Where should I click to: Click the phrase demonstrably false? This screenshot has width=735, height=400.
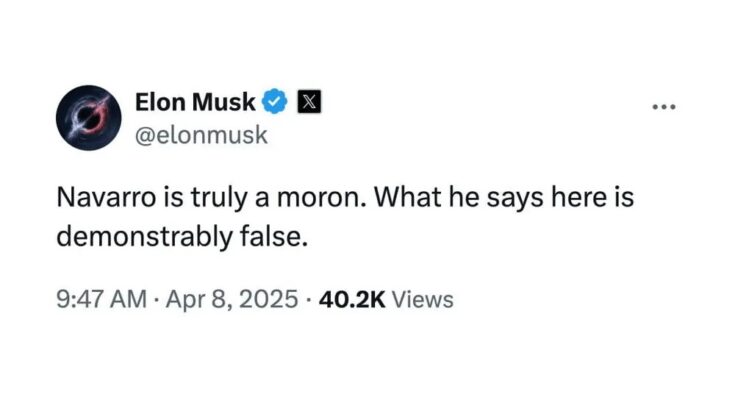pyautogui.click(x=182, y=237)
